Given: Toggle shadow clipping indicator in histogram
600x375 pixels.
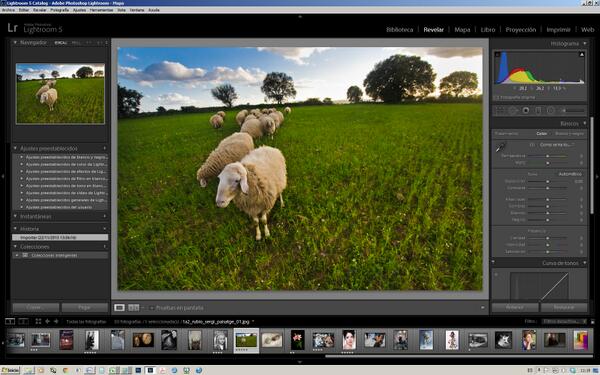Looking at the screenshot, I should point(497,54).
